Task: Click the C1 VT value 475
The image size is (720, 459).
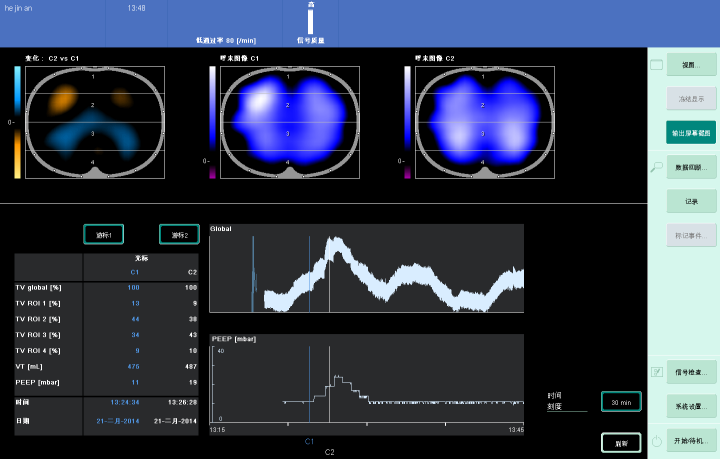Action: tap(134, 366)
